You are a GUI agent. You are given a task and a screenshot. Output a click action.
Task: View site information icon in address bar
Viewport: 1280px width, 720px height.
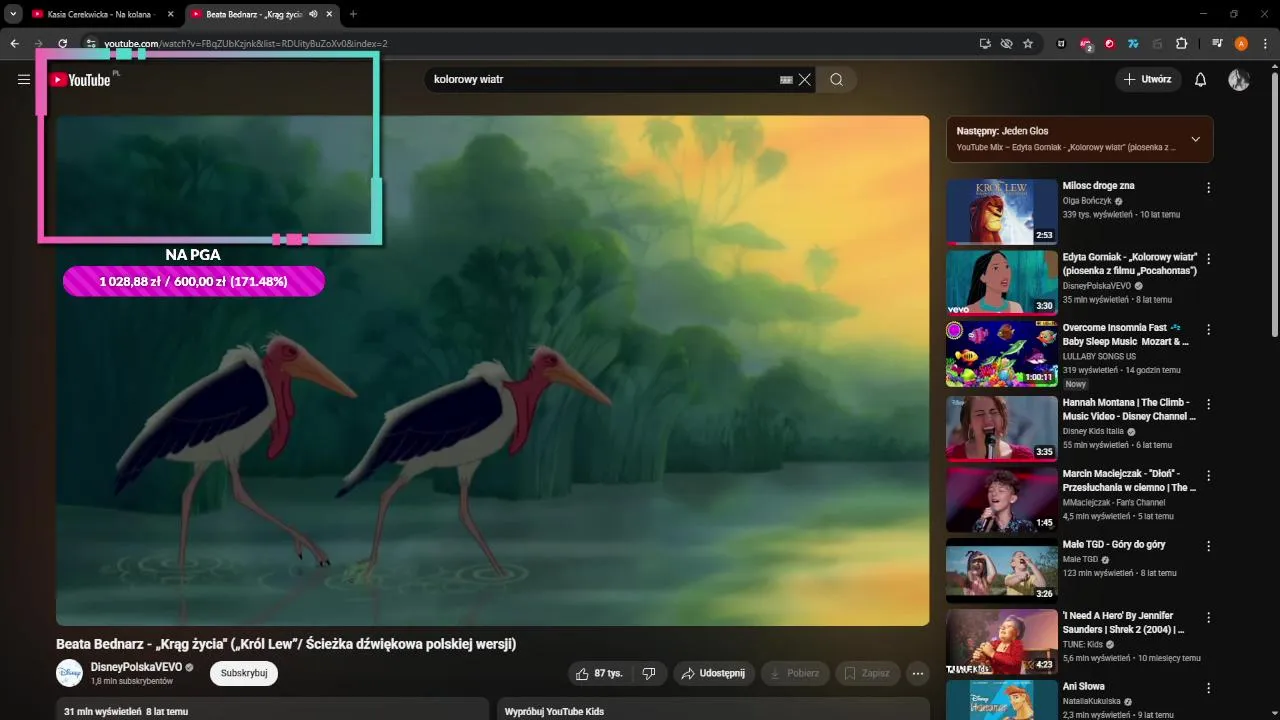[x=91, y=44]
